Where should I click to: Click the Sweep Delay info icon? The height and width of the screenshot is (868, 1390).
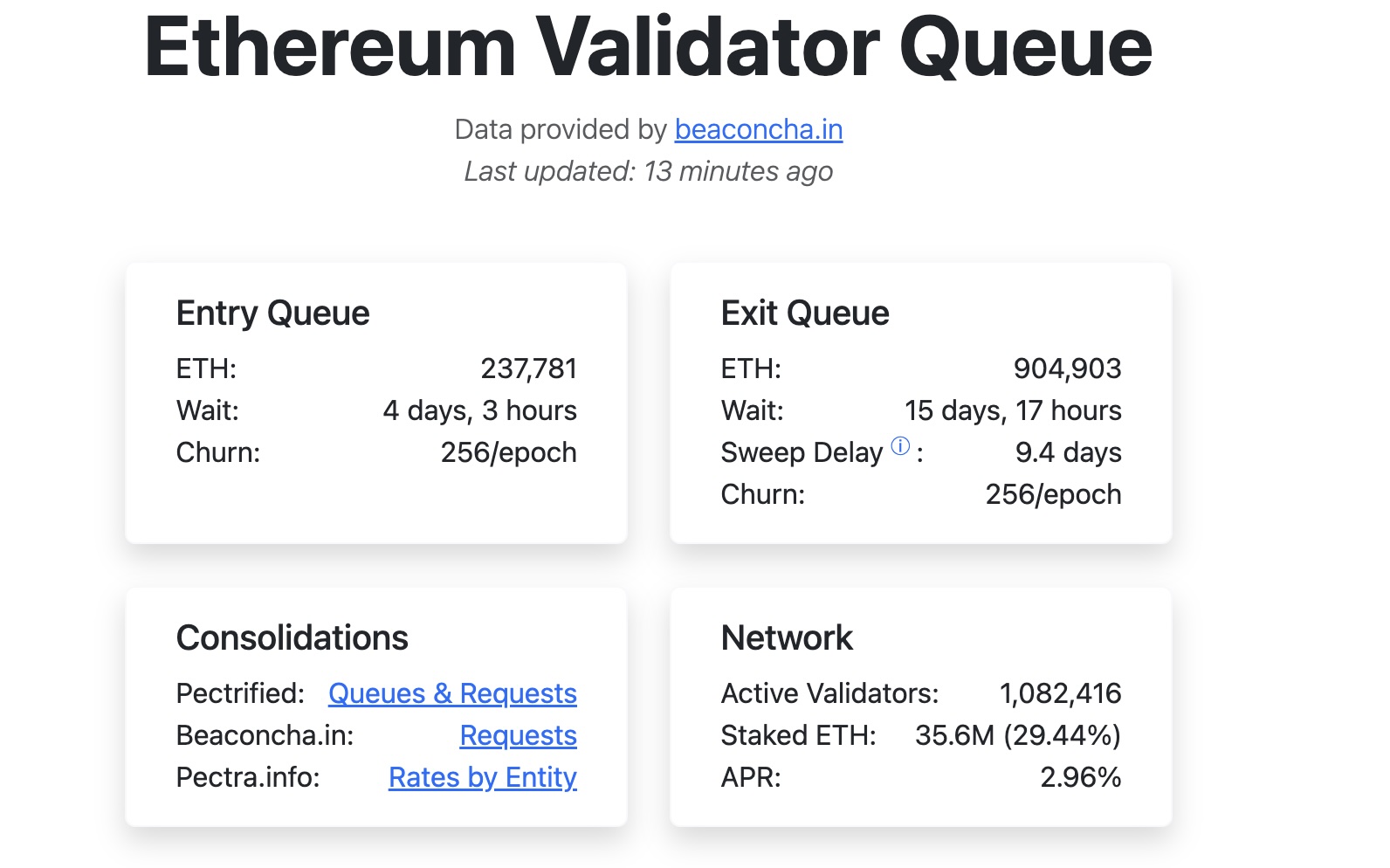[x=900, y=446]
